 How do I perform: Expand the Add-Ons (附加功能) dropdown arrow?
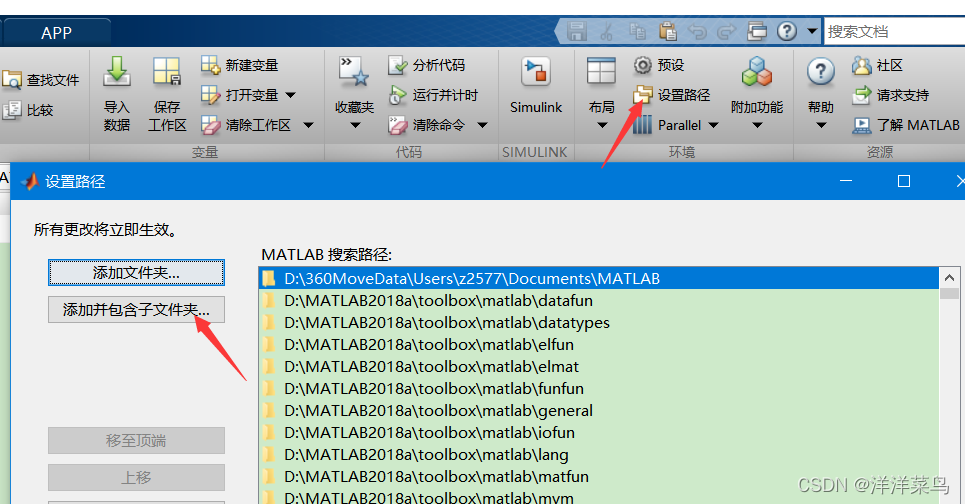(x=757, y=126)
